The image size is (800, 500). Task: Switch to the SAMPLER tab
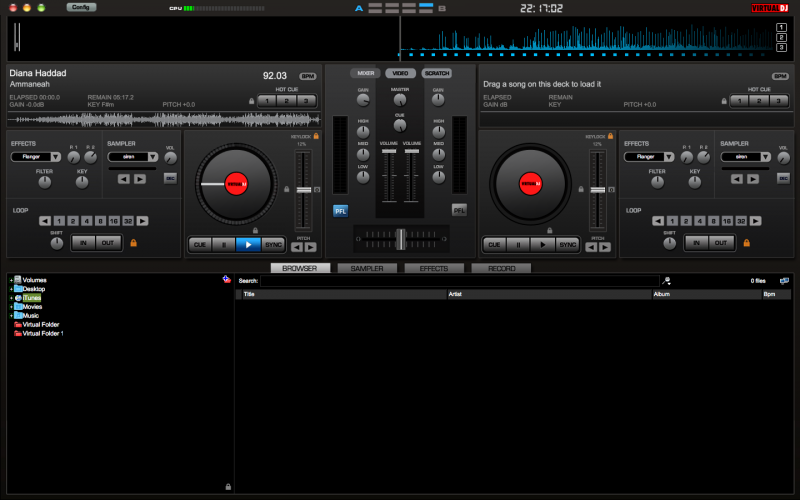point(367,268)
